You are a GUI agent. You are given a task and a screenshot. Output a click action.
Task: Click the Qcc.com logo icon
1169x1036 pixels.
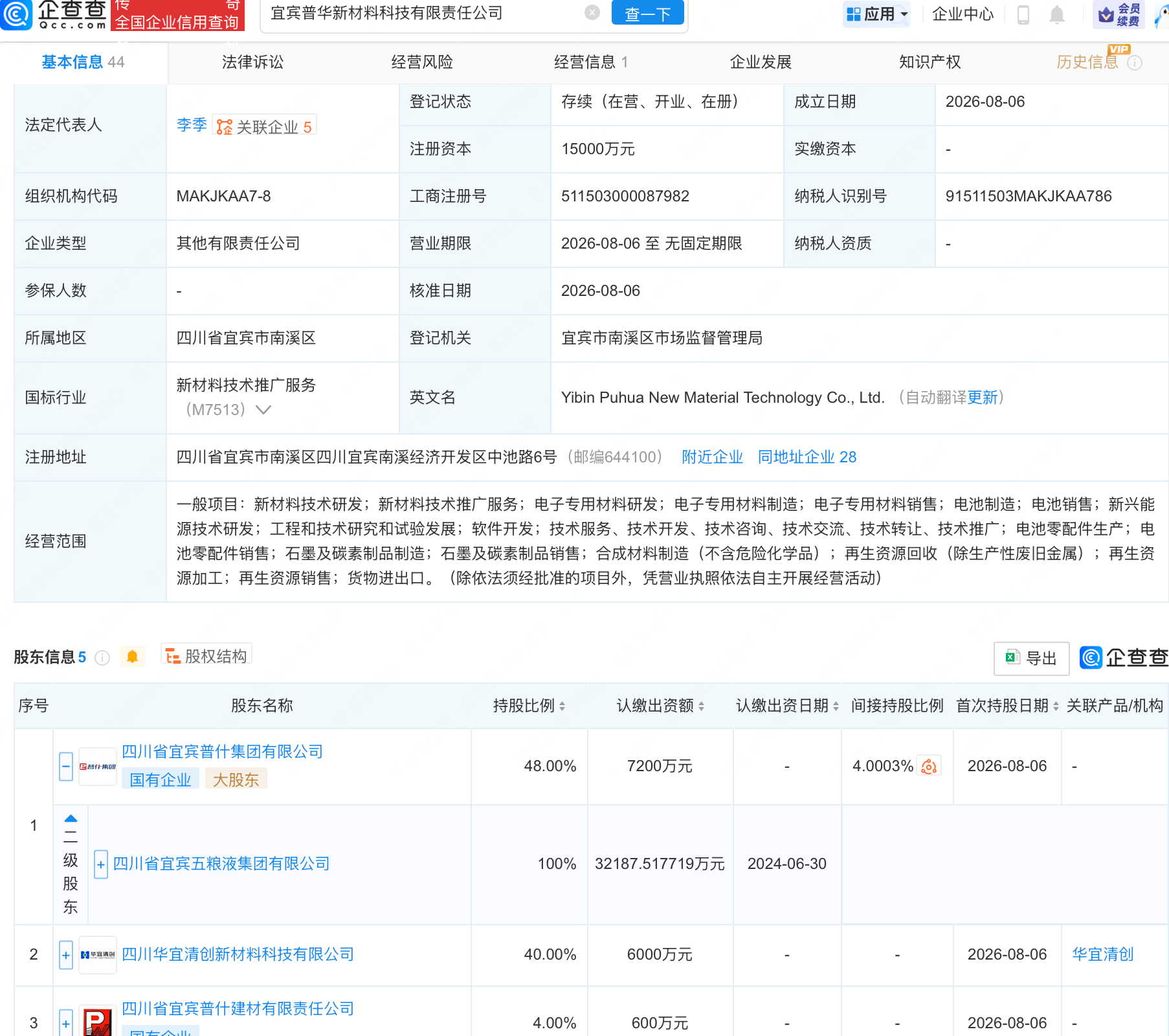point(16,14)
